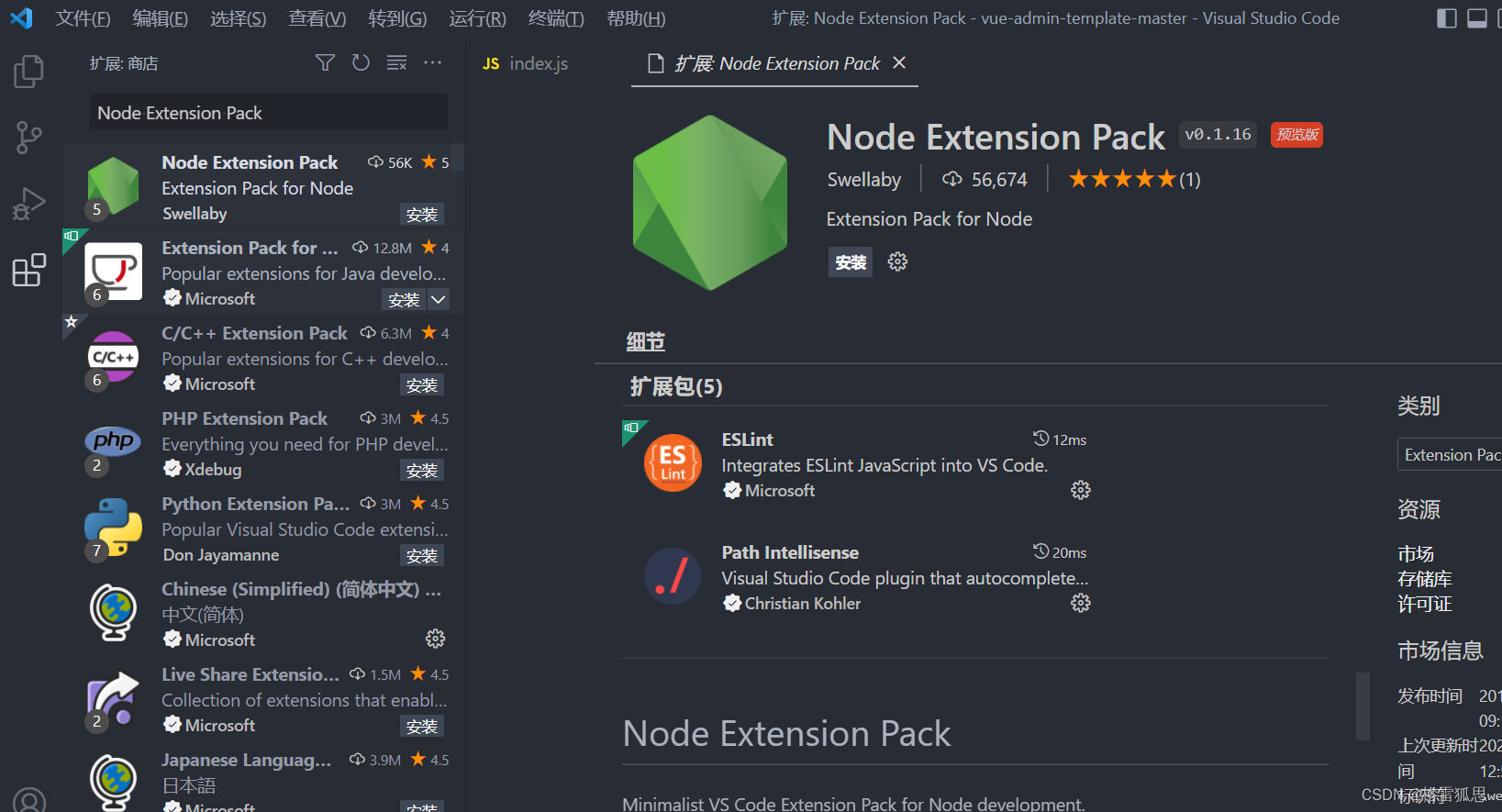Open the 运行(R) menu

478,18
